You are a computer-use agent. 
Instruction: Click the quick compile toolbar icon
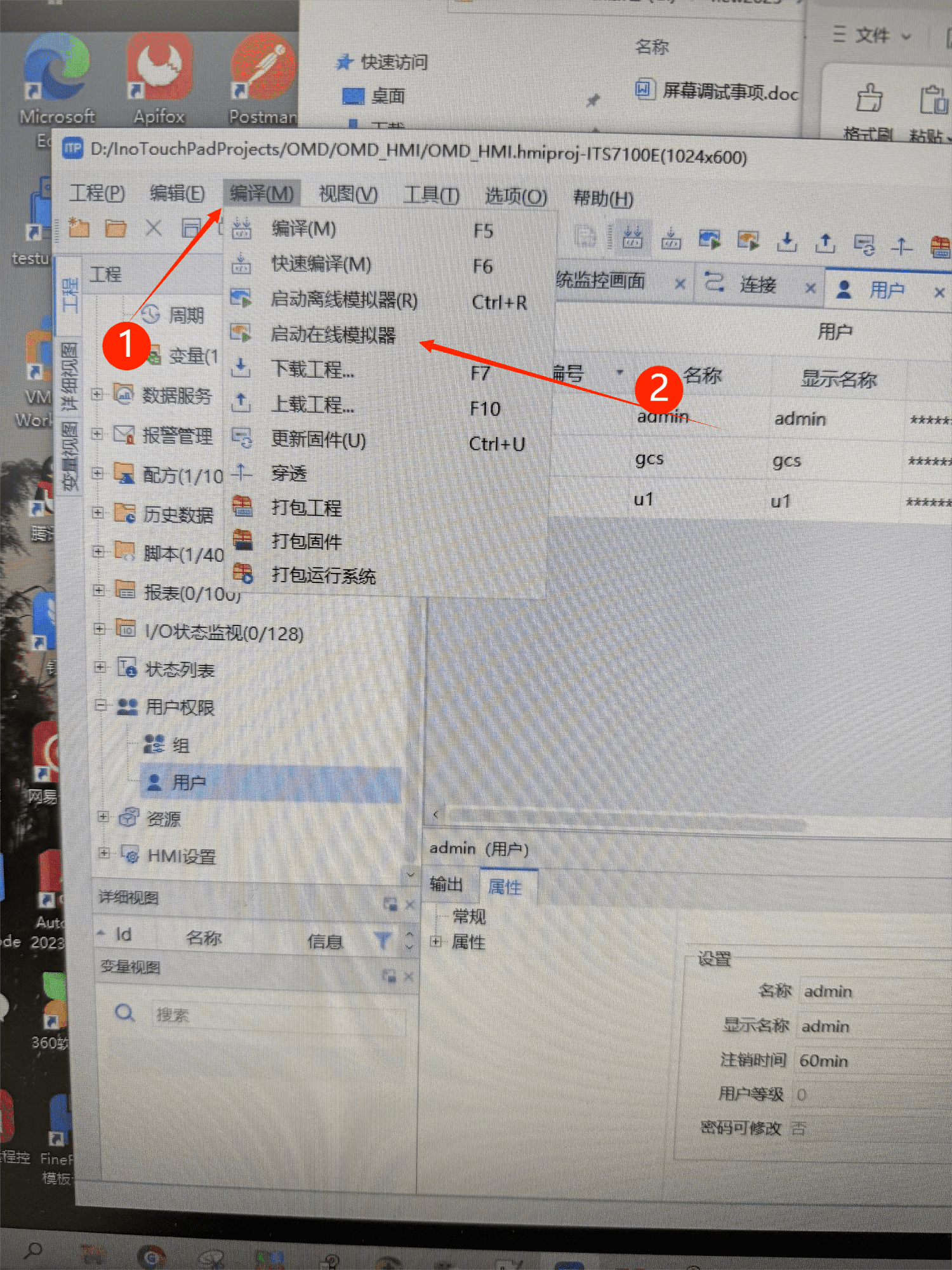point(671,239)
